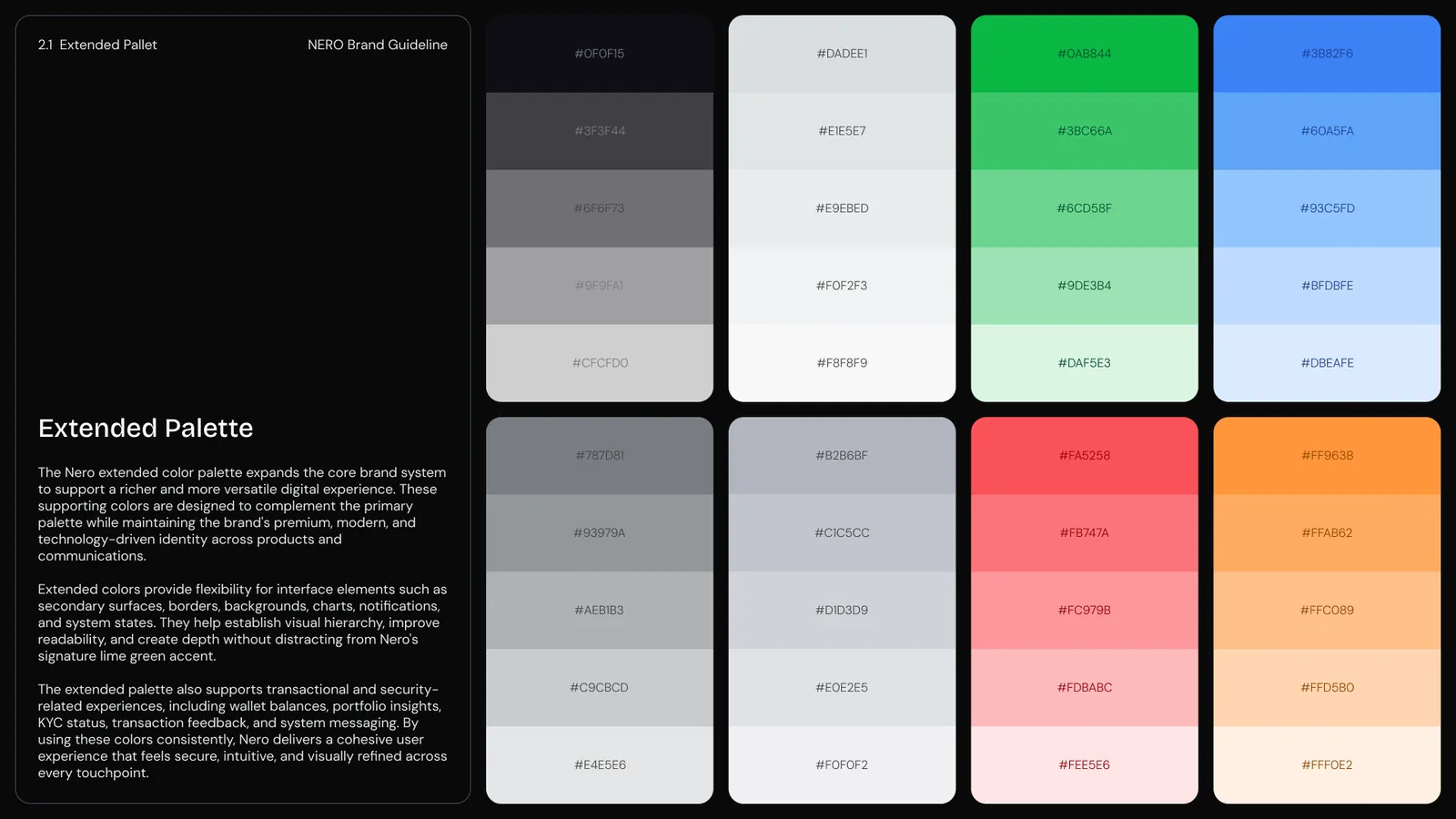Pick the #0AB844 green swatch
The image size is (1456, 819).
tap(1085, 54)
